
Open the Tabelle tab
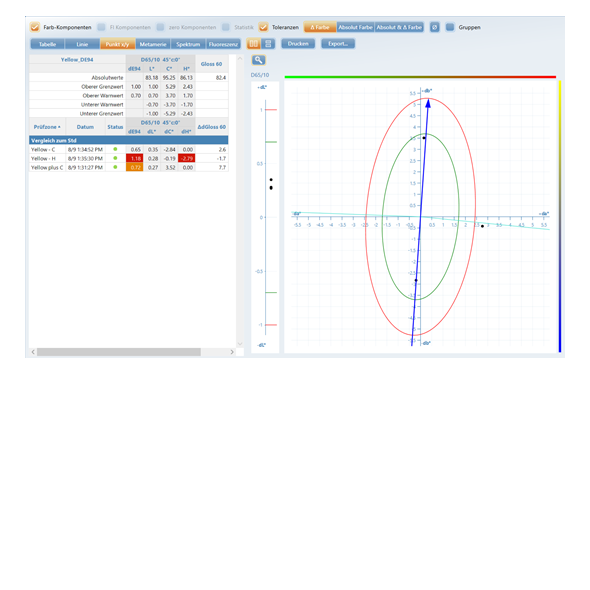coord(47,44)
